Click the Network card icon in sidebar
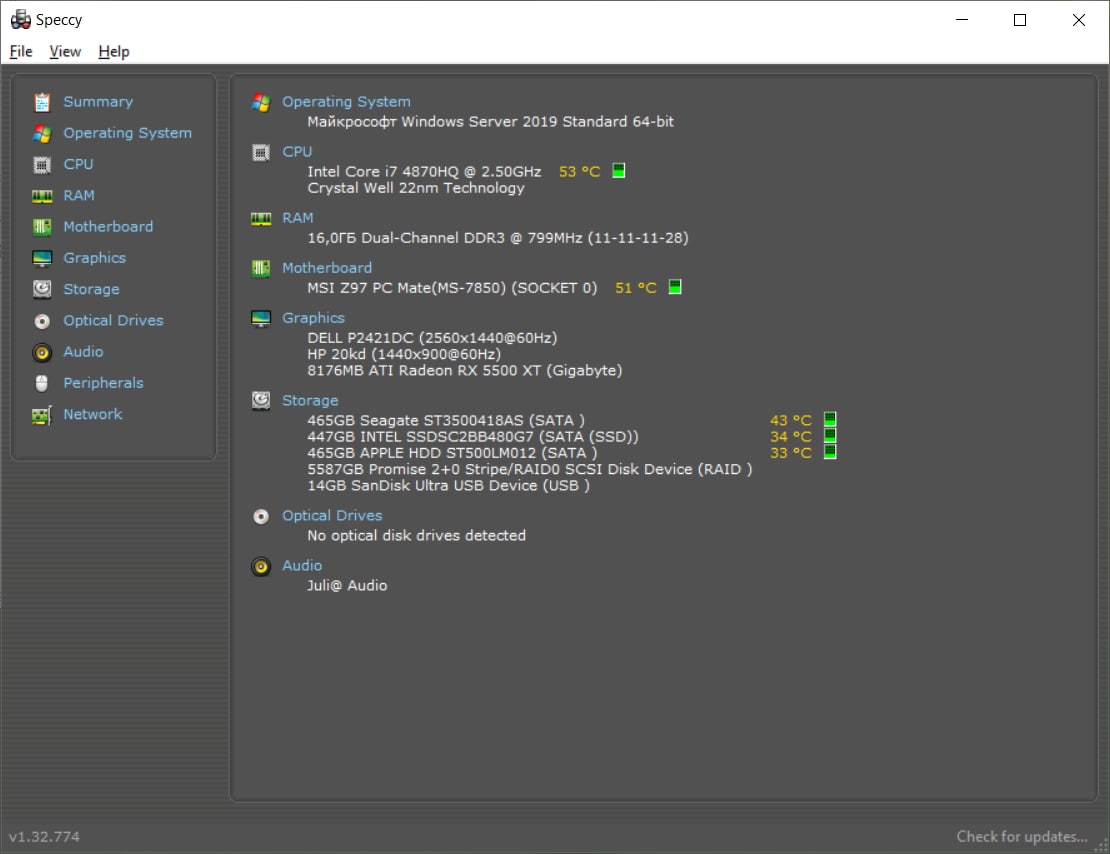The image size is (1110, 854). [42, 415]
